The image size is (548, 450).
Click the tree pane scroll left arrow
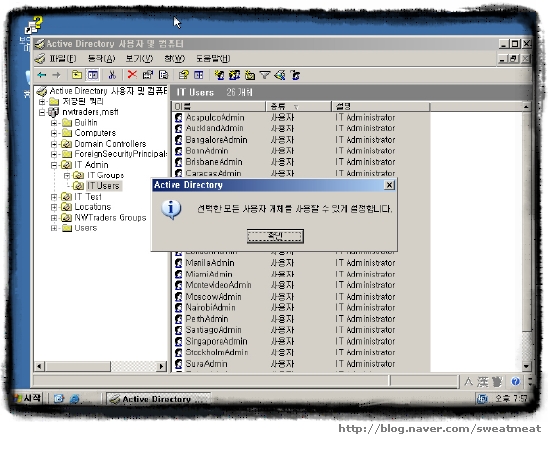(39, 366)
